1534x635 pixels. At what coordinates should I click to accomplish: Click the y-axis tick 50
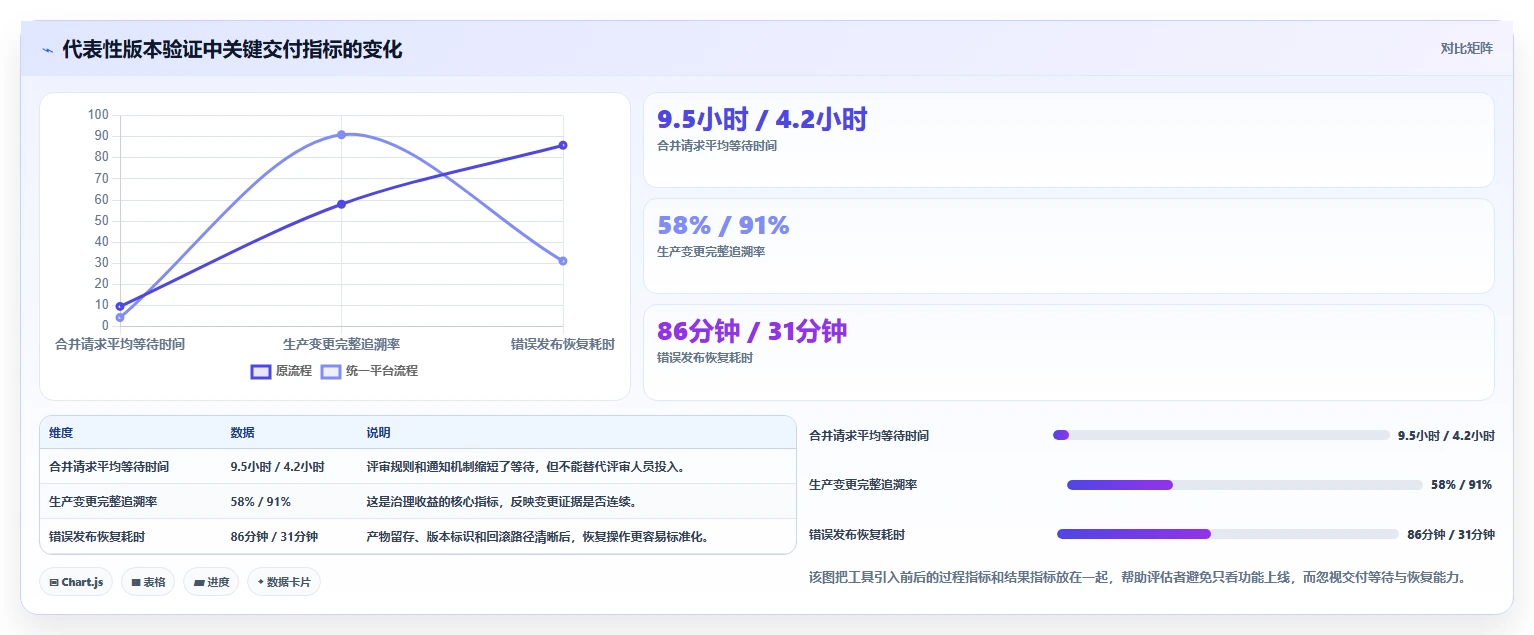coord(101,220)
